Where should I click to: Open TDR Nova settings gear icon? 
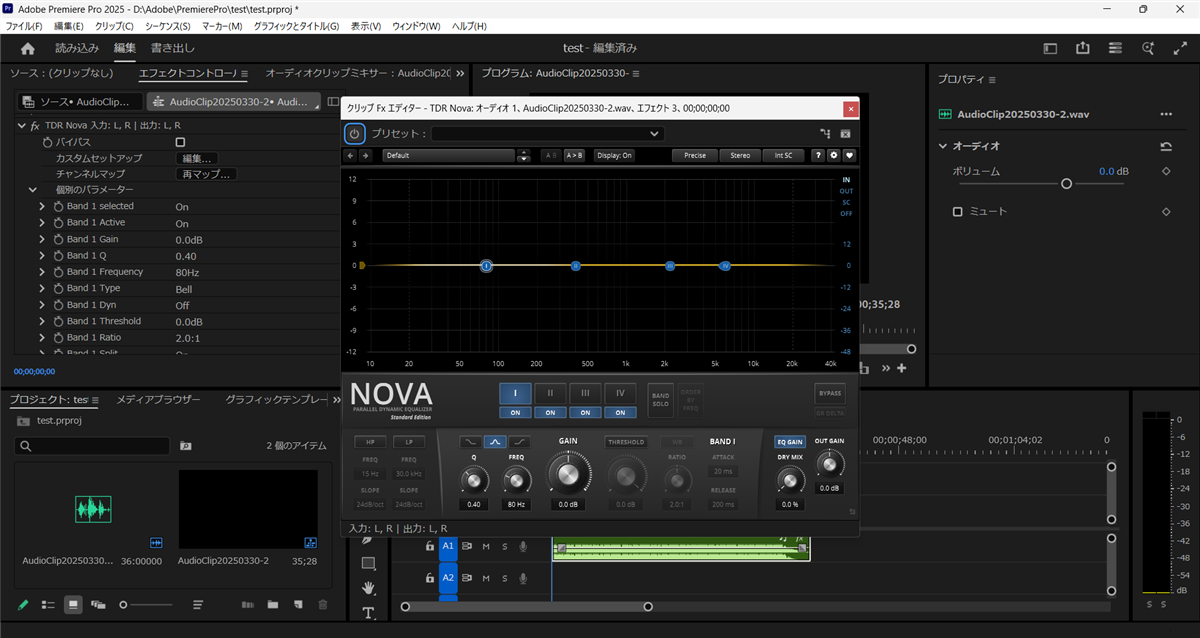833,155
